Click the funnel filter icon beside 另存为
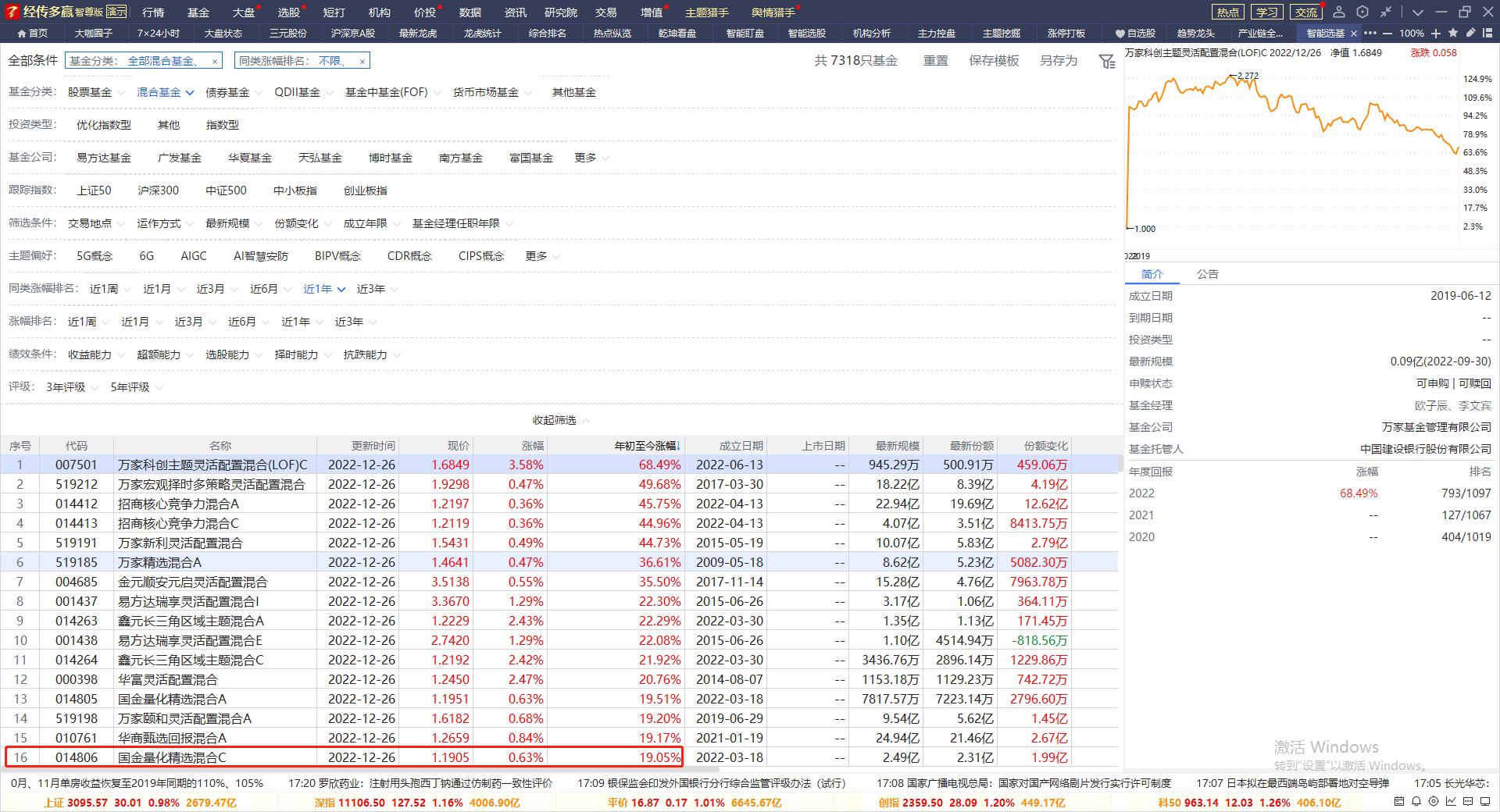Image resolution: width=1500 pixels, height=812 pixels. pos(1106,61)
